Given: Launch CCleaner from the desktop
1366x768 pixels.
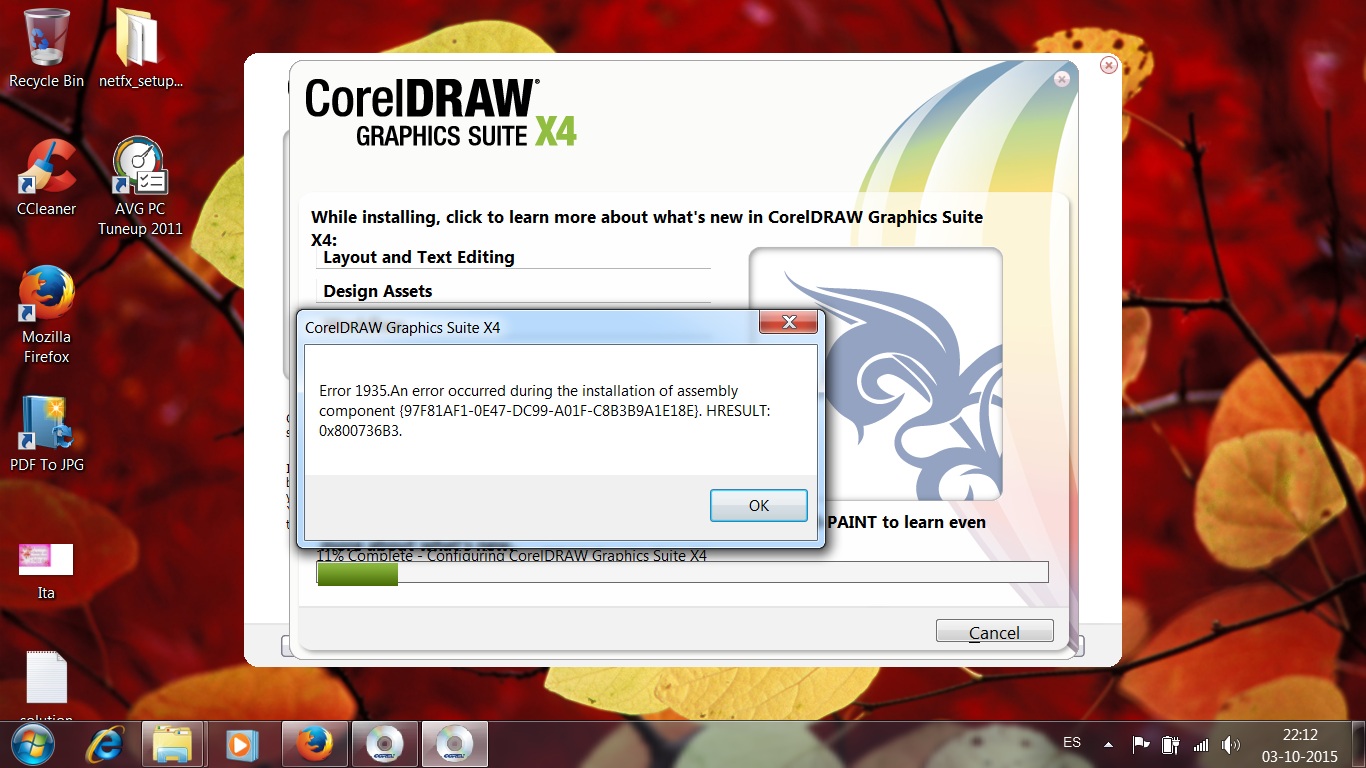Looking at the screenshot, I should pyautogui.click(x=46, y=178).
